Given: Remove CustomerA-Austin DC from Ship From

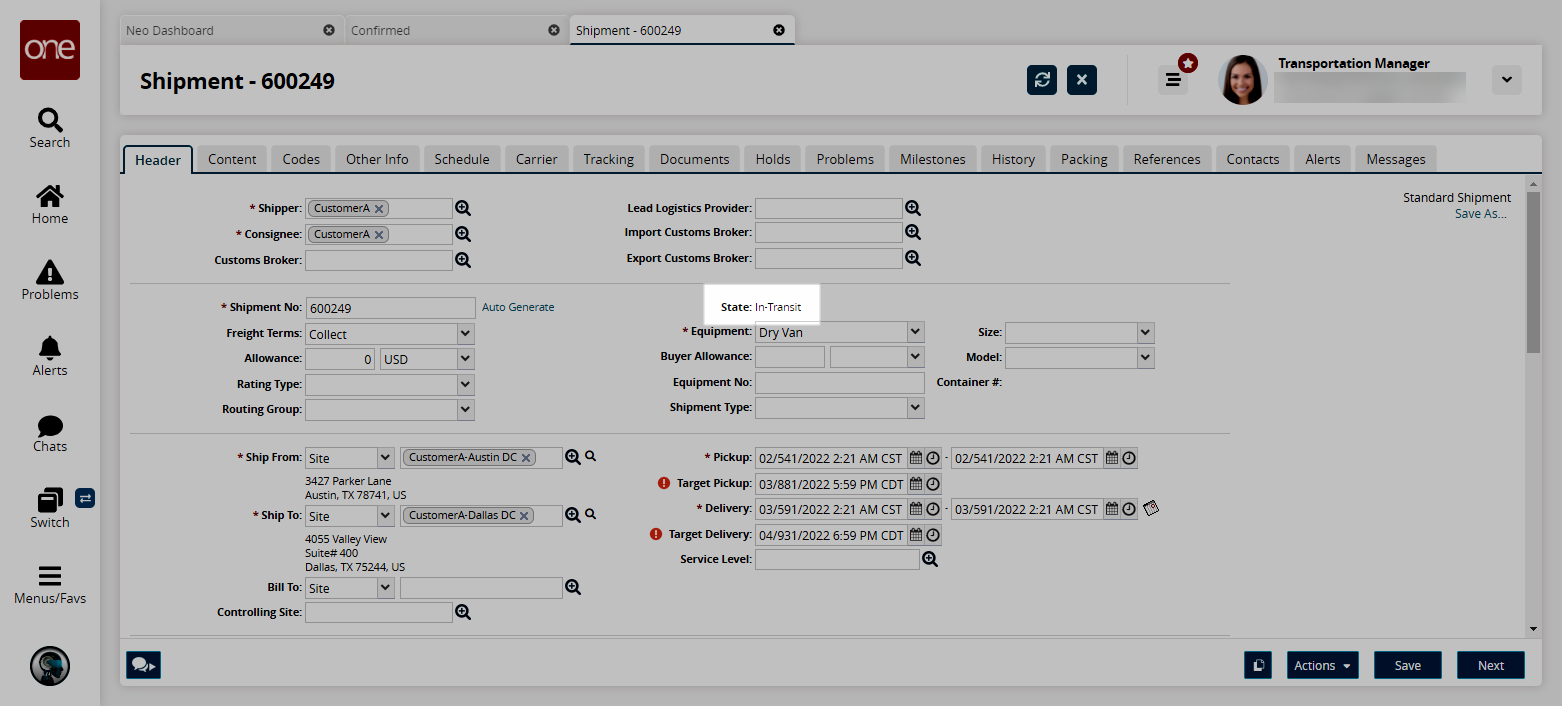Looking at the screenshot, I should click(x=527, y=457).
